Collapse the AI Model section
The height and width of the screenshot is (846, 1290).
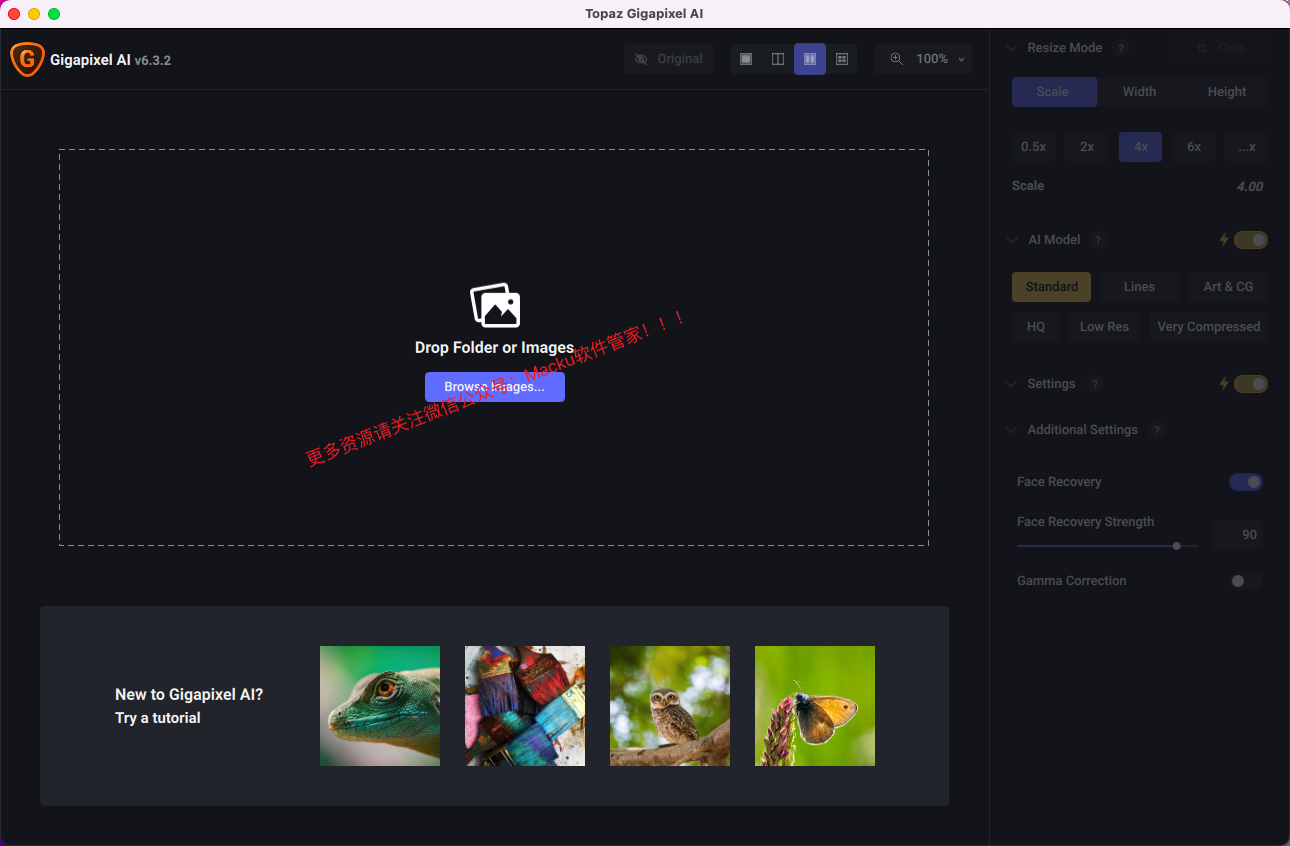[x=1011, y=240]
